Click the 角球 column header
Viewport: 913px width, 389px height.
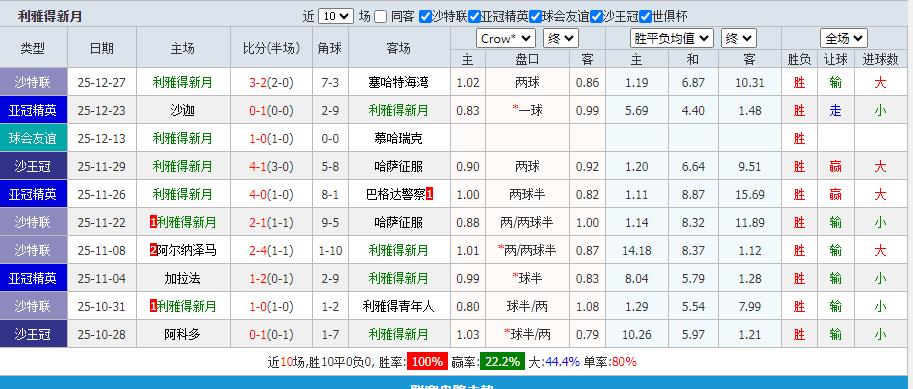click(330, 48)
